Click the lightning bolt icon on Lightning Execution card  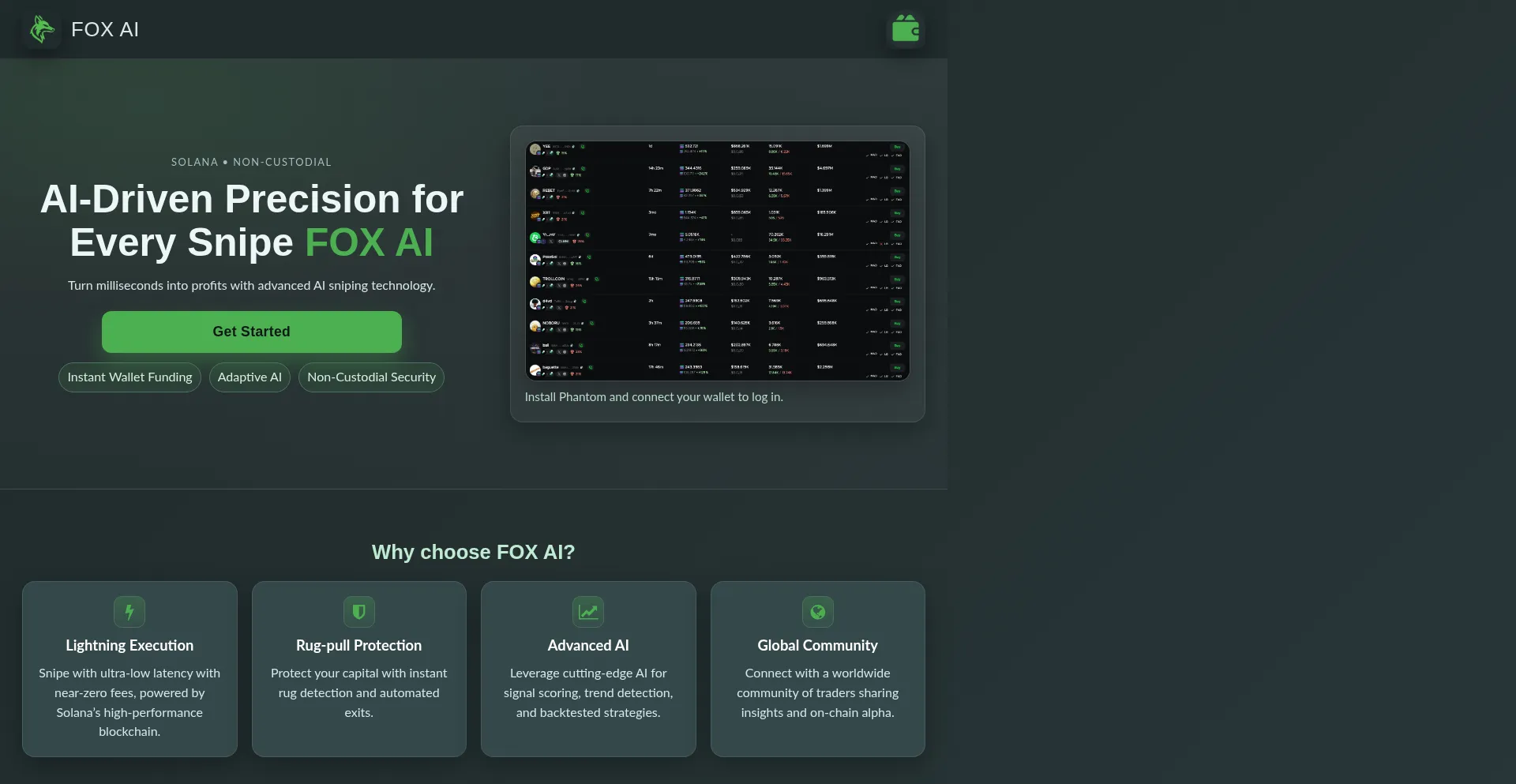click(129, 612)
